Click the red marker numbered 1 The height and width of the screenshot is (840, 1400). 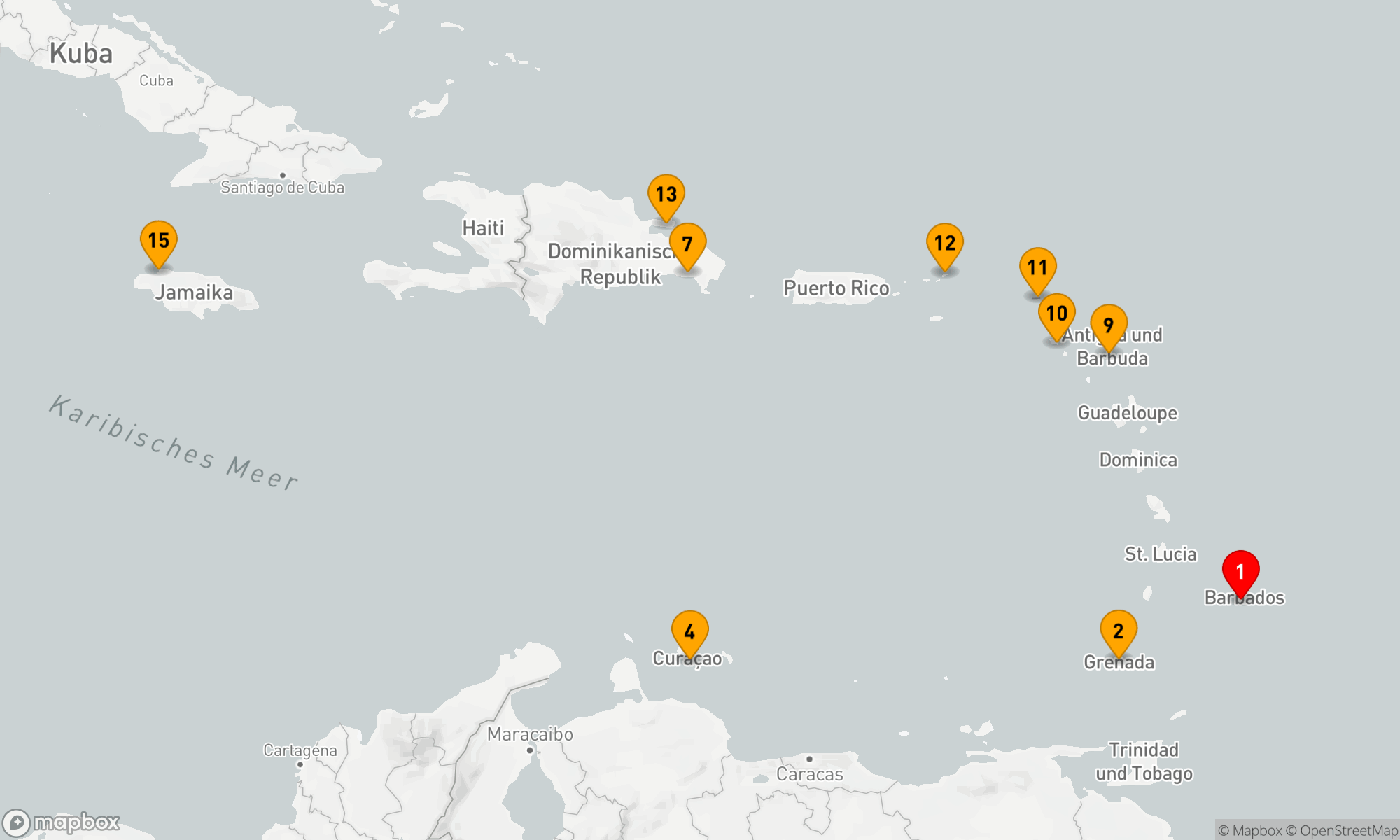click(1240, 572)
